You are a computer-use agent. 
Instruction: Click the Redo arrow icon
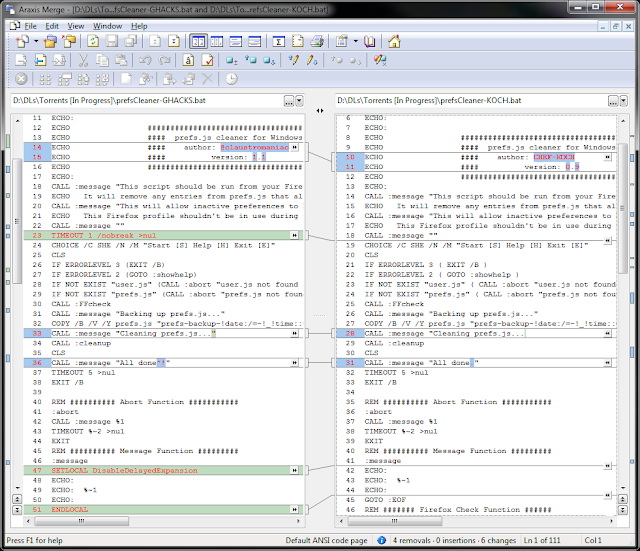pos(164,60)
